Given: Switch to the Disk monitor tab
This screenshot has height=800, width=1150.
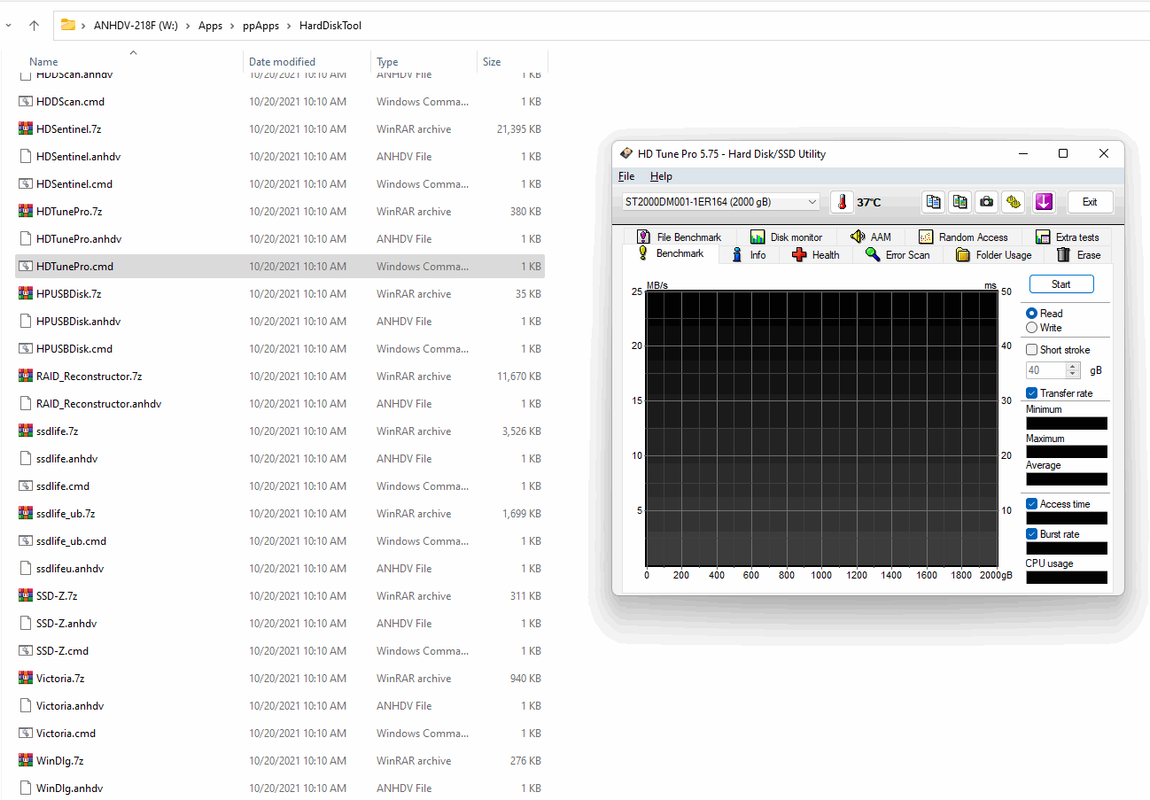Looking at the screenshot, I should point(785,237).
